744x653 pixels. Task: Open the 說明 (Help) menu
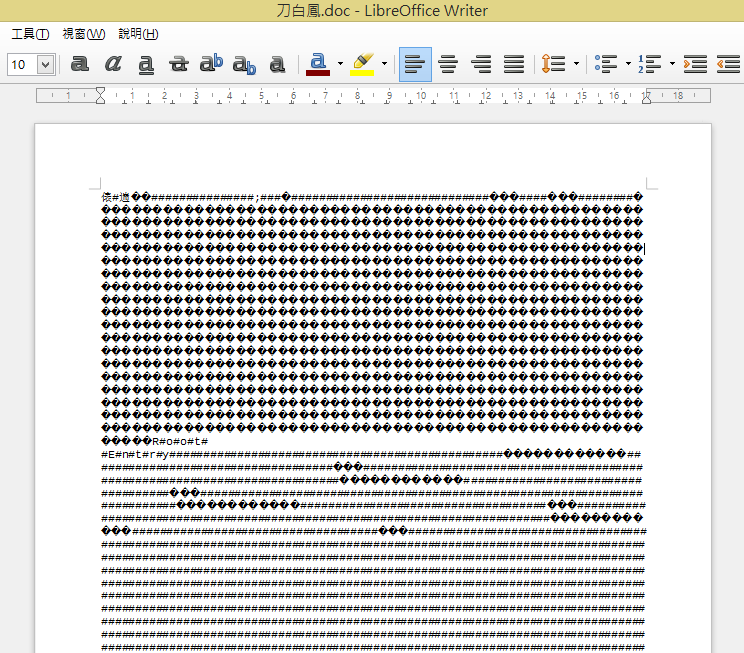point(137,34)
